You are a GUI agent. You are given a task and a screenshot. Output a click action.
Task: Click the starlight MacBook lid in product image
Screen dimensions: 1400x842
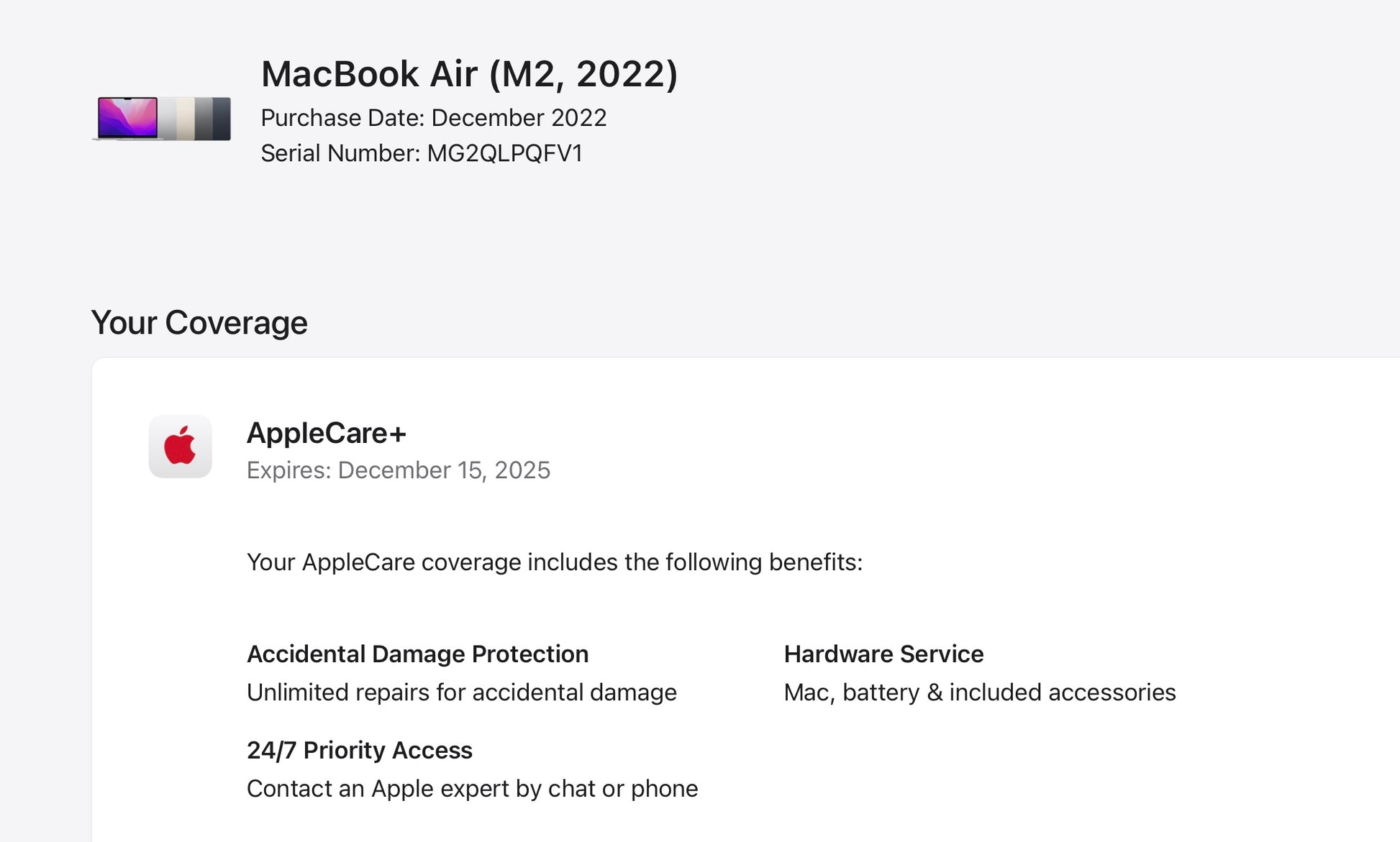click(x=186, y=119)
